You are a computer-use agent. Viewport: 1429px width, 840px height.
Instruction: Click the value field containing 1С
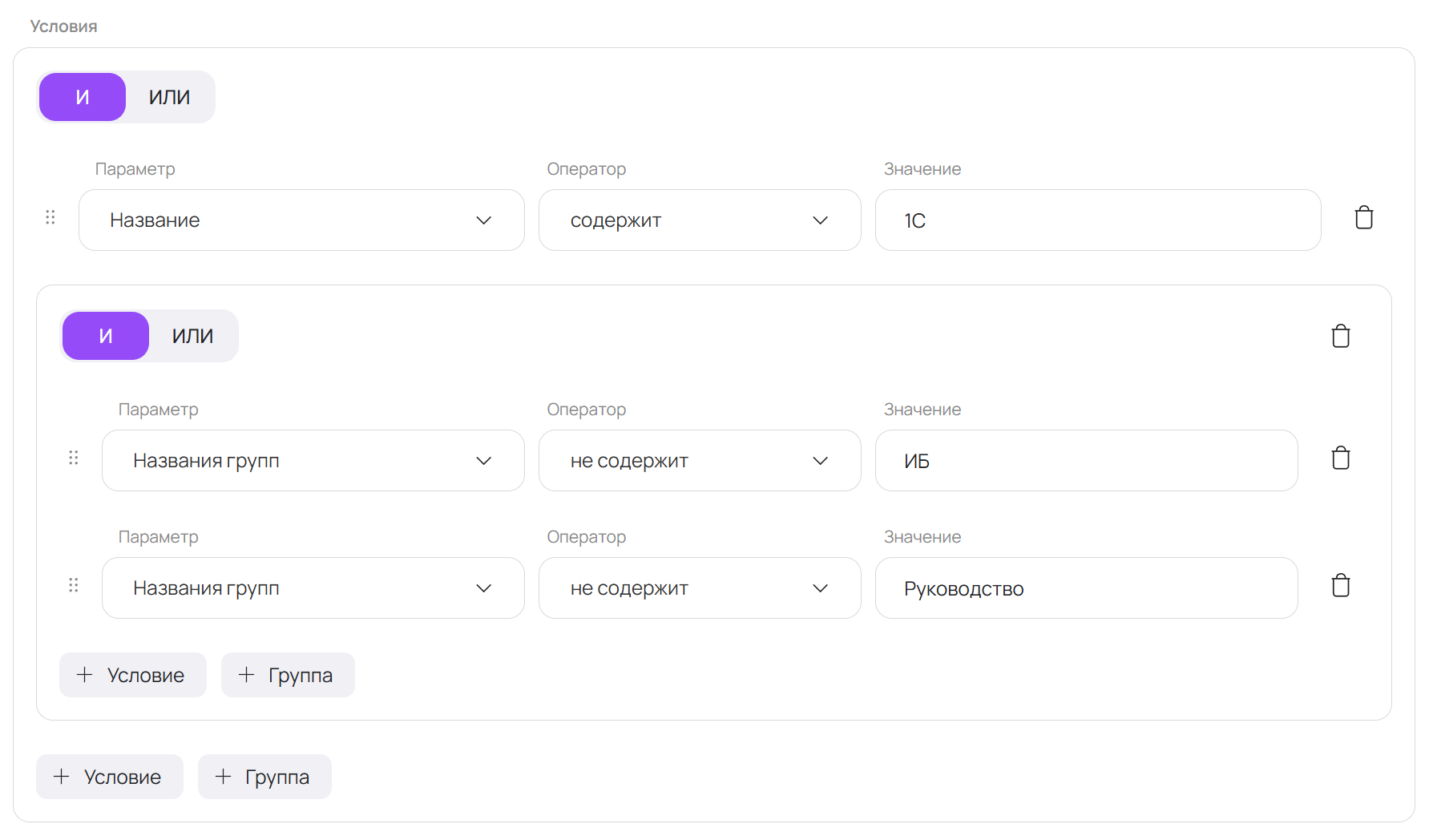point(1097,220)
